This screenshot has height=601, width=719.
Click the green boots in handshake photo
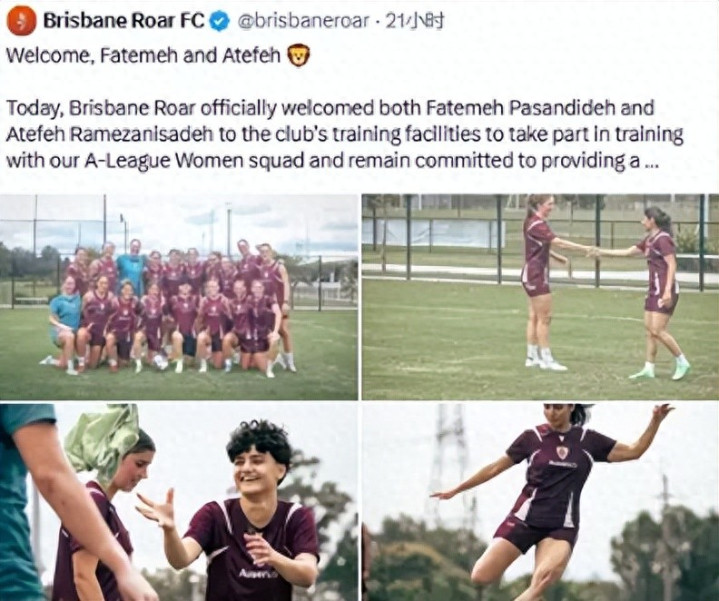pos(662,369)
